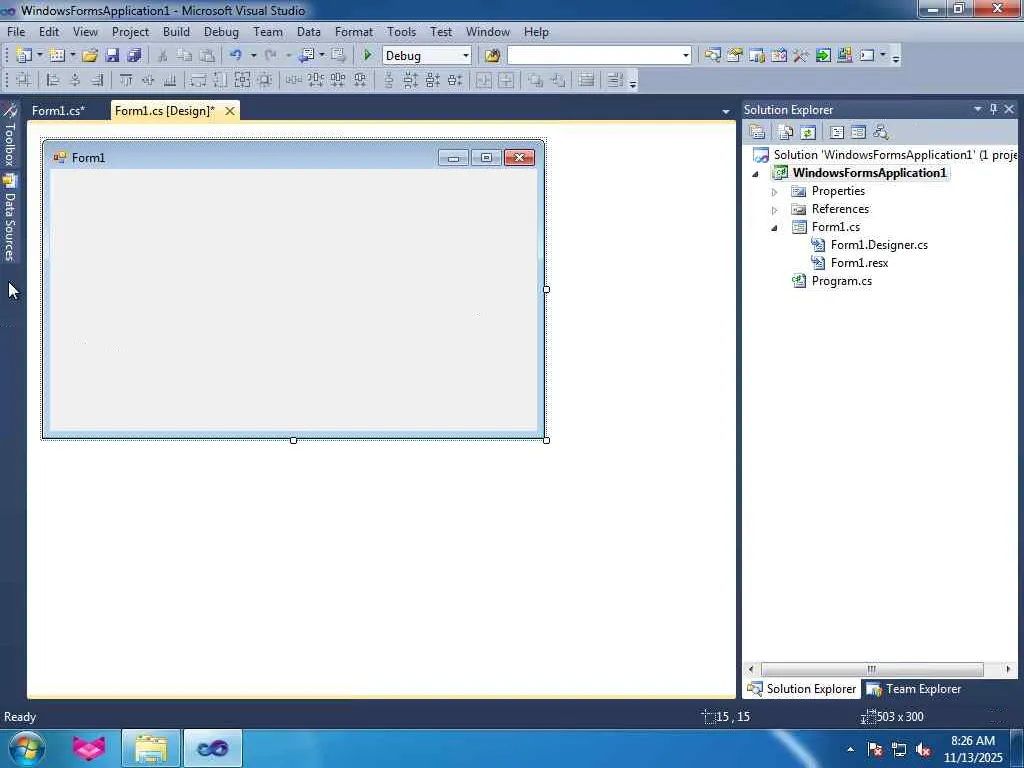Switch to the Team Explorer tab
This screenshot has height=768, width=1024.
tap(914, 689)
